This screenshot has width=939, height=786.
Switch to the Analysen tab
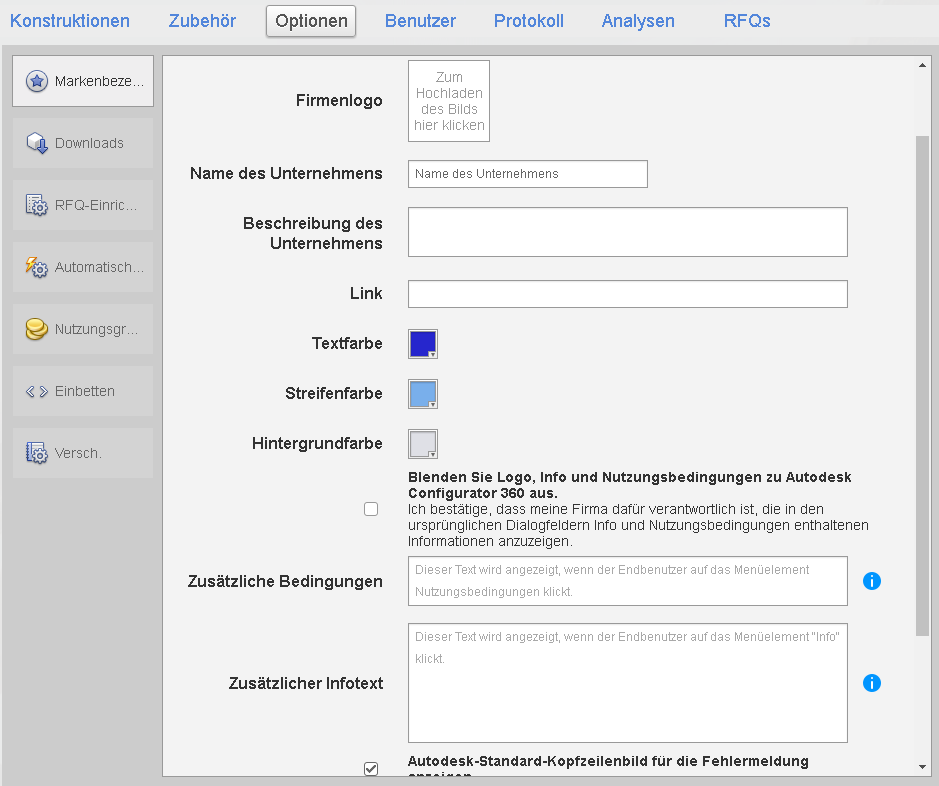[x=637, y=20]
